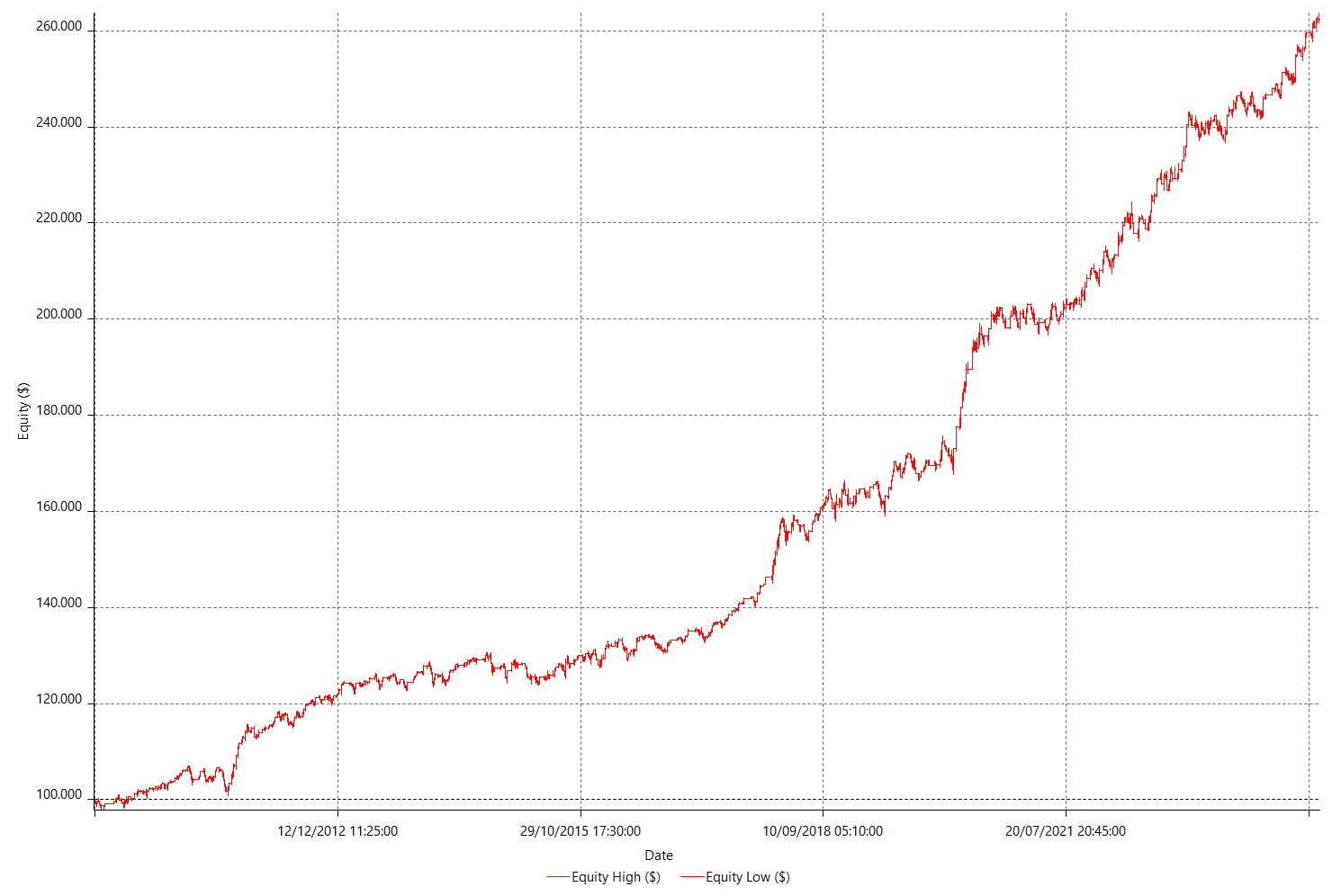Click the 200.000 y-axis label
The image size is (1332, 896).
(x=58, y=315)
